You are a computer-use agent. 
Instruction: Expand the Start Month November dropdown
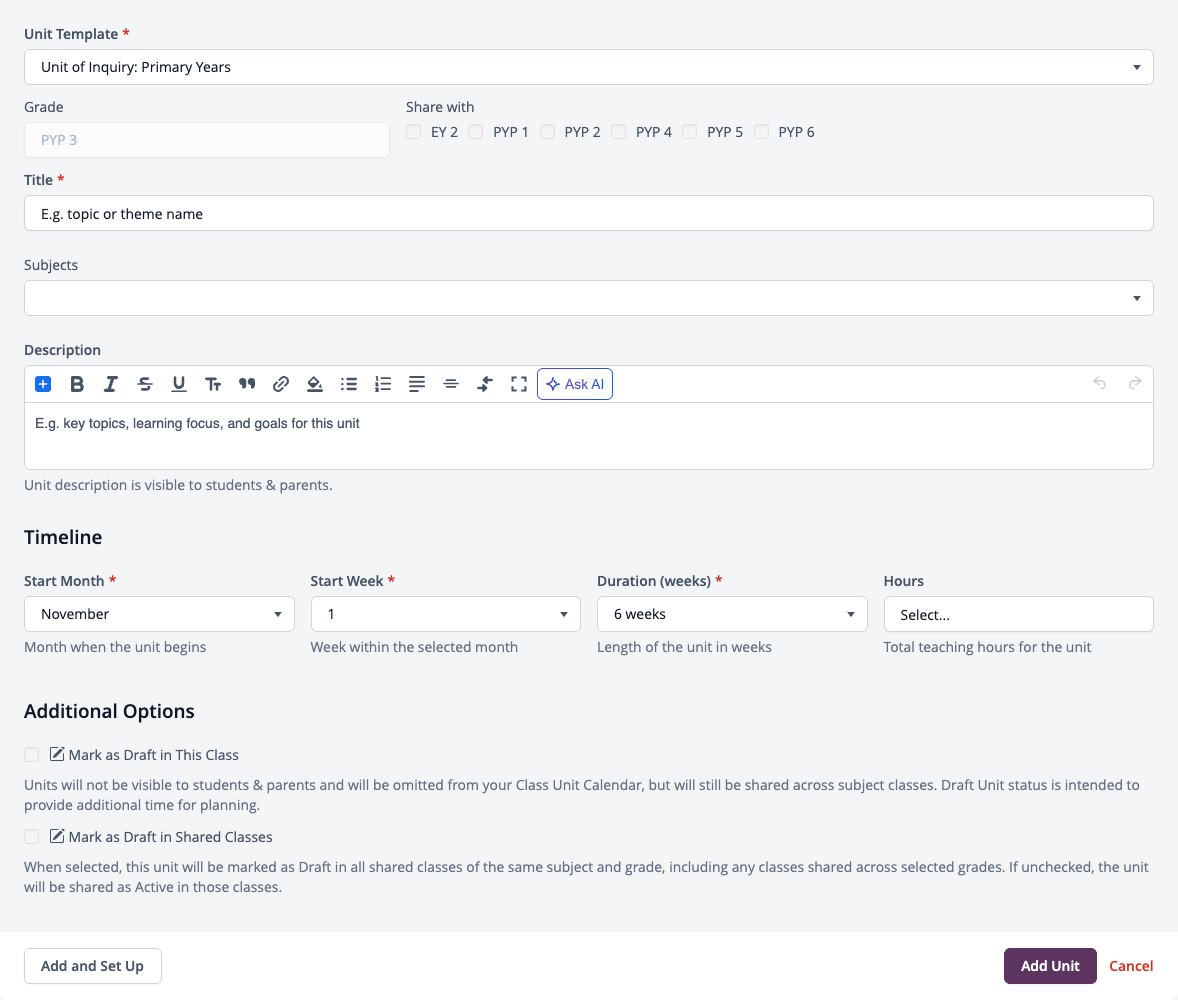(x=159, y=614)
